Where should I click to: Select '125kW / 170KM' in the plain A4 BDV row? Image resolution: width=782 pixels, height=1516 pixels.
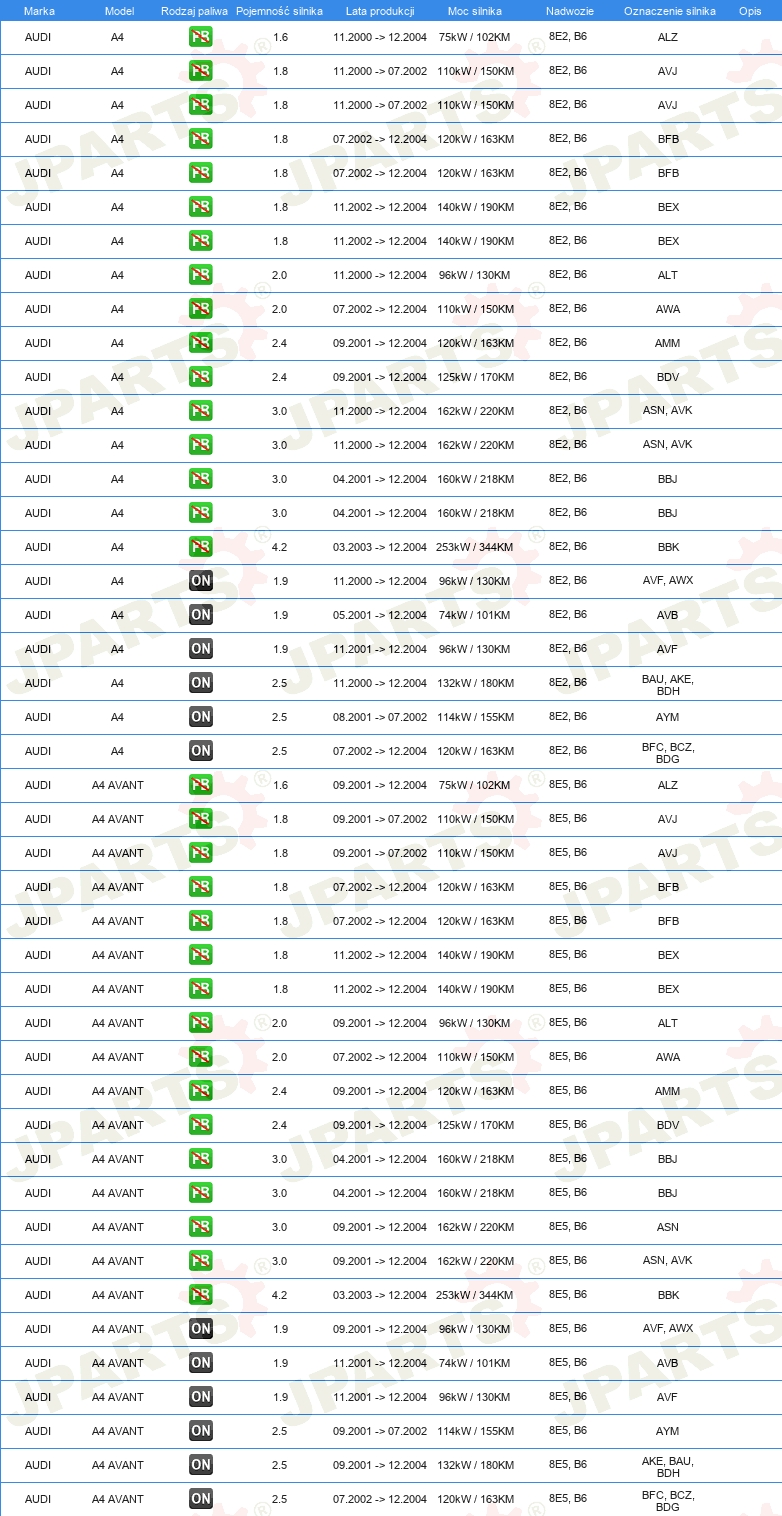[475, 378]
